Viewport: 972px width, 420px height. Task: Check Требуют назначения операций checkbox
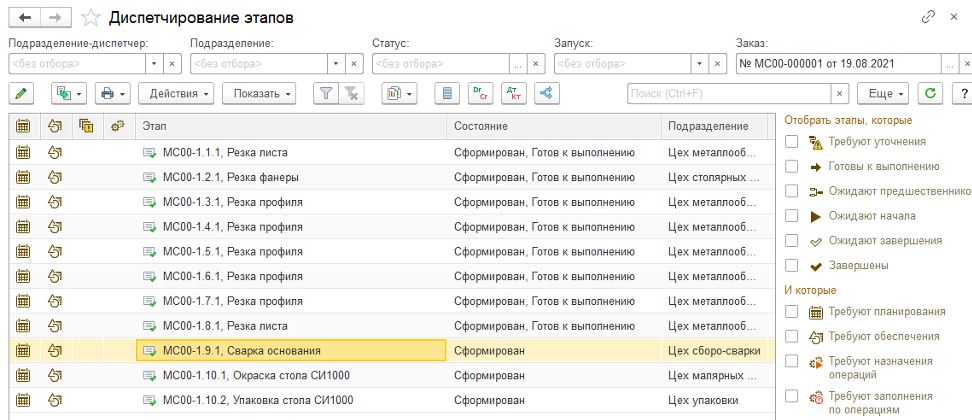coord(791,361)
